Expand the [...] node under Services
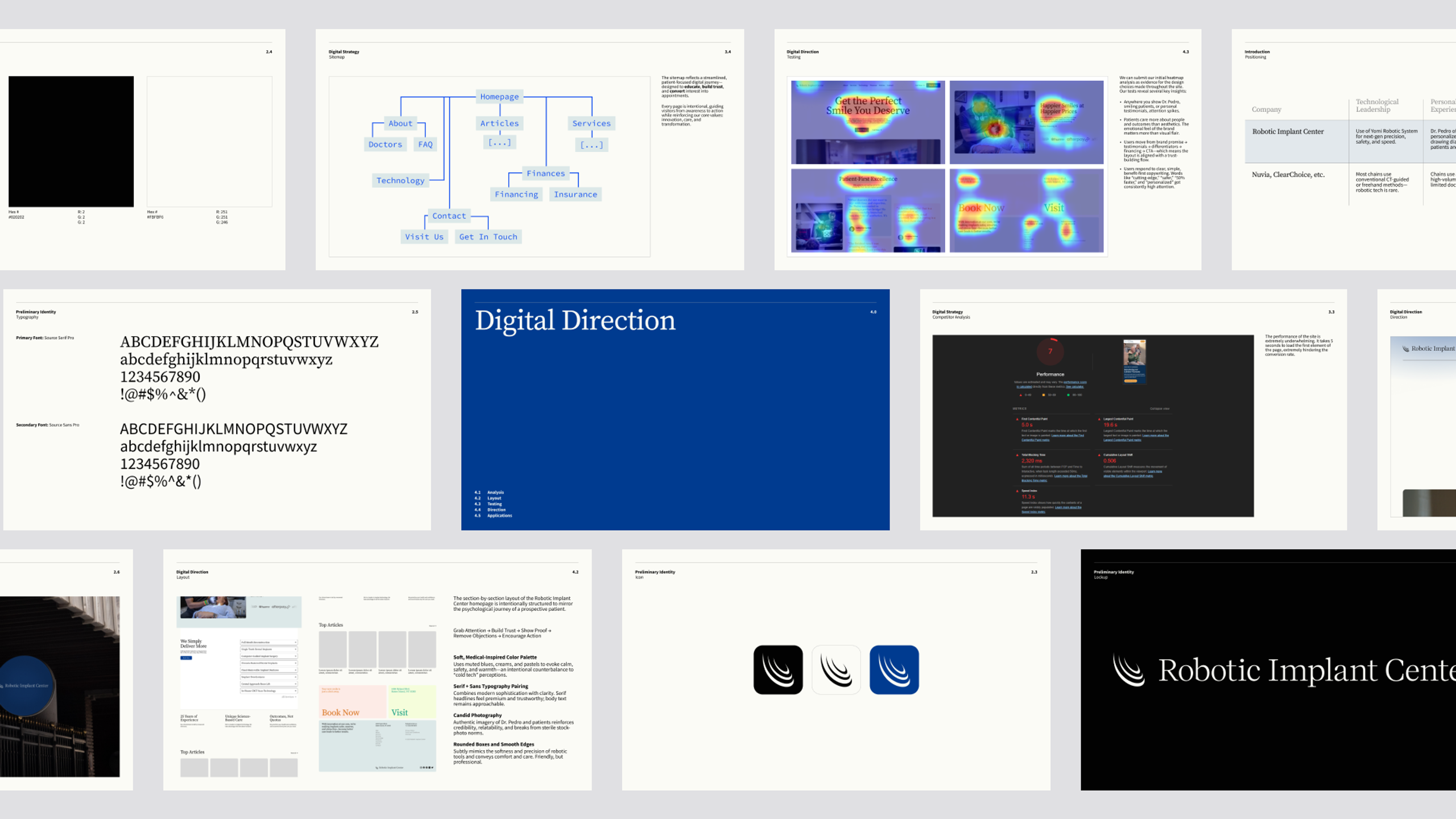This screenshot has height=819, width=1456. (591, 145)
